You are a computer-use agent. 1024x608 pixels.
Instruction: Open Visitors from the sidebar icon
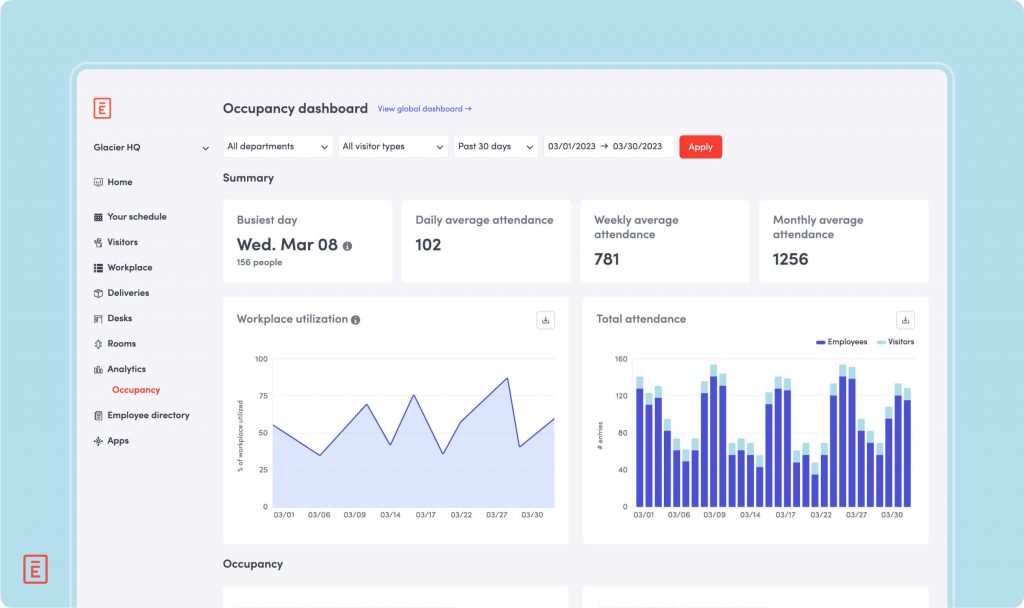(x=96, y=242)
